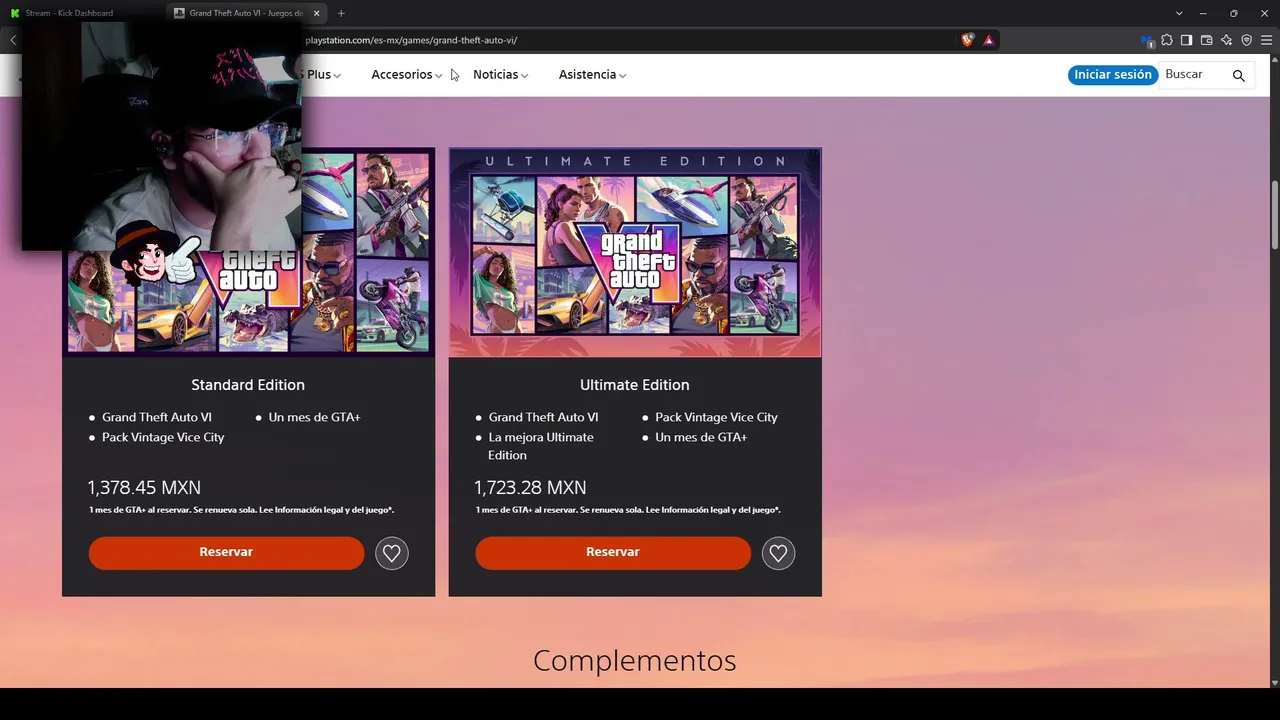Open the Brave Wallet icon
This screenshot has width=1280, height=720.
[1206, 40]
